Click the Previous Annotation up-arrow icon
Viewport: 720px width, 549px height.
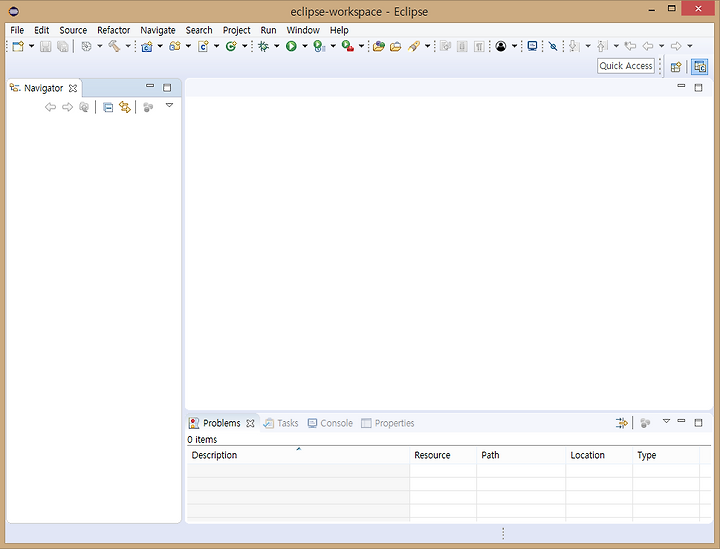click(x=602, y=46)
